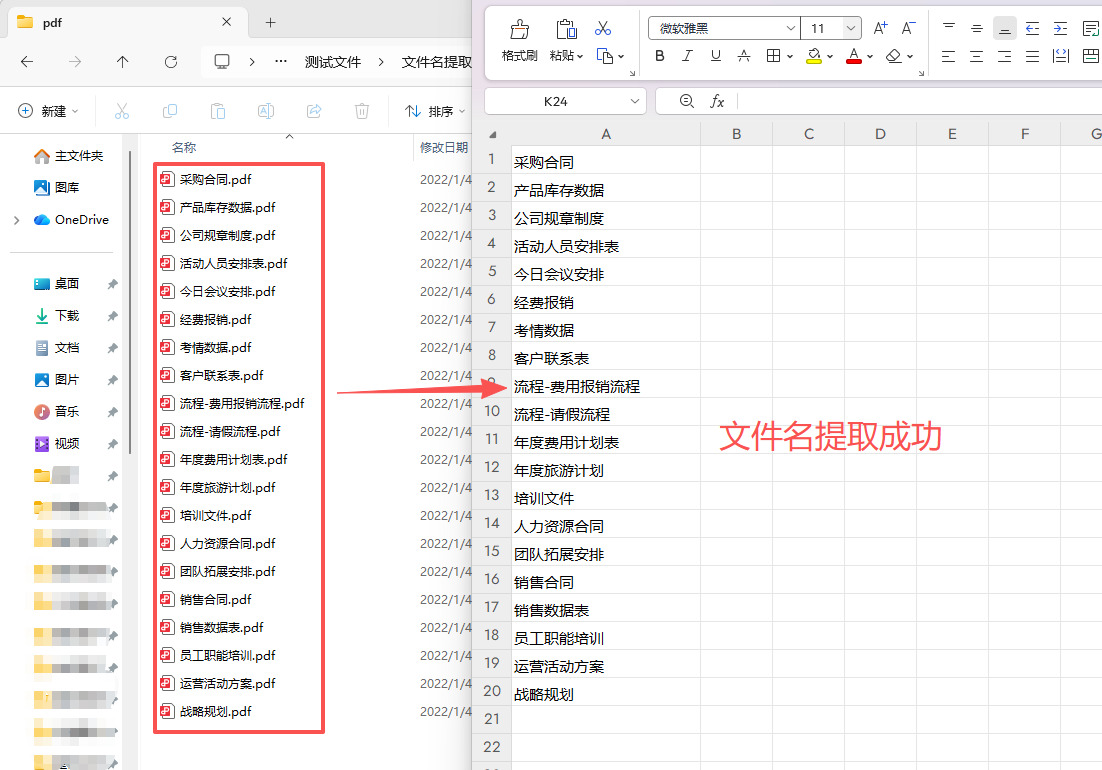The height and width of the screenshot is (770, 1102).
Task: Click the Format Painter (格式刷) brush icon
Action: click(x=519, y=30)
